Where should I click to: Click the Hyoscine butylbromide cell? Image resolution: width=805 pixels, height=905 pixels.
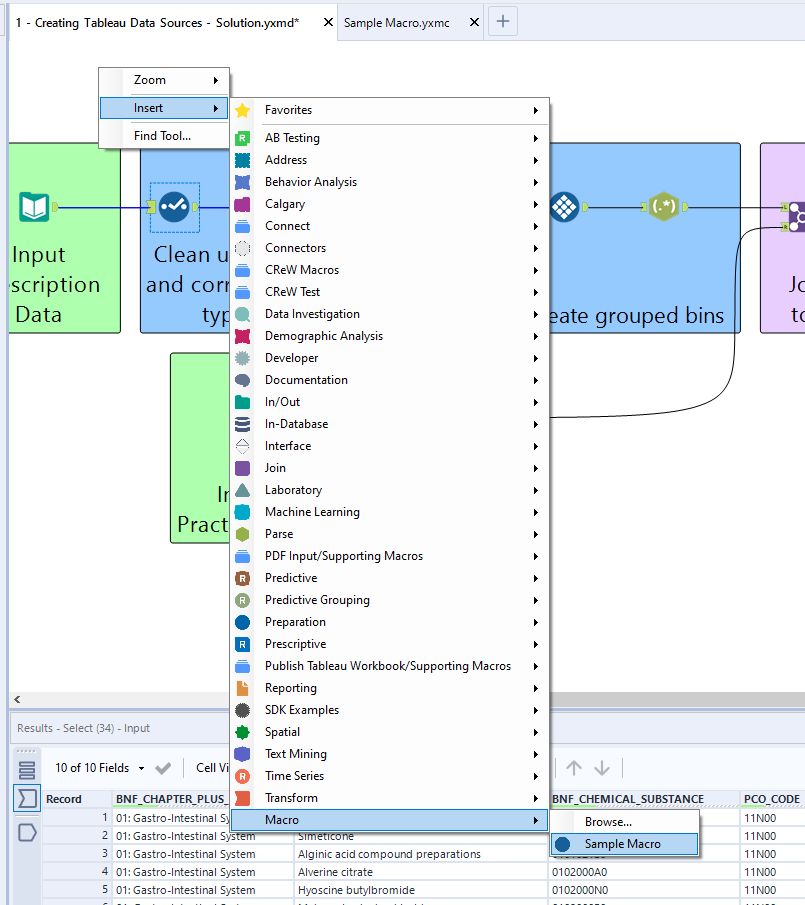421,890
